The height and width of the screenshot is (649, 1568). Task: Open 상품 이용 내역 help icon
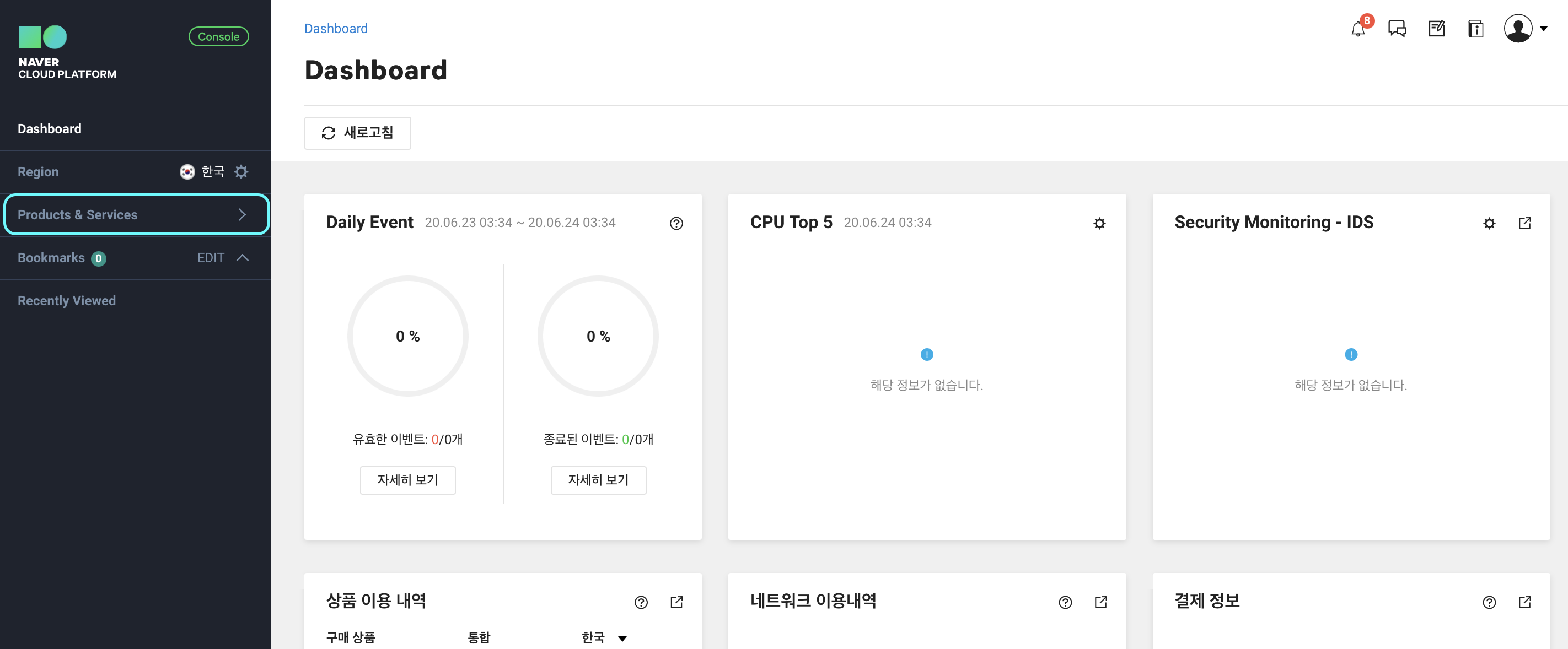(640, 602)
